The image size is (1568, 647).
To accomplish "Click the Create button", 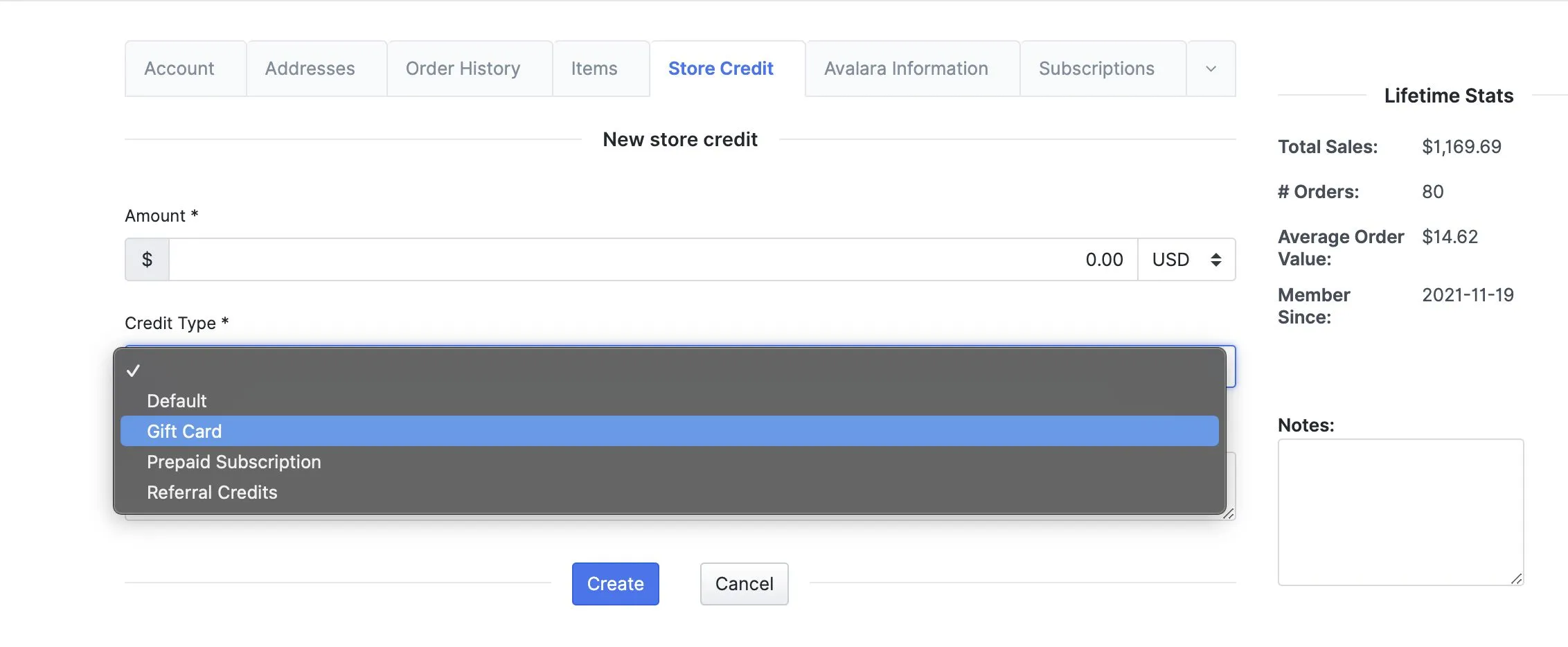I will [x=615, y=584].
